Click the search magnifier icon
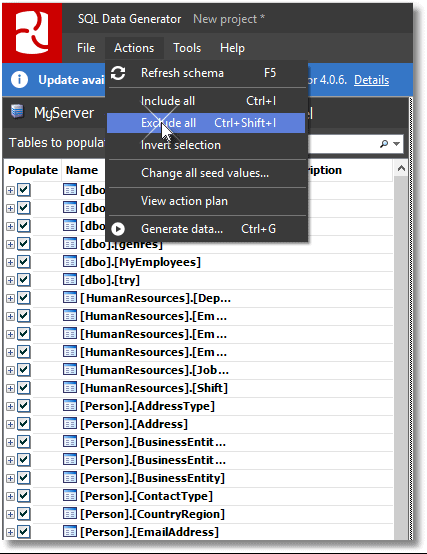Screen dimensions: 427x554 [x=384, y=143]
